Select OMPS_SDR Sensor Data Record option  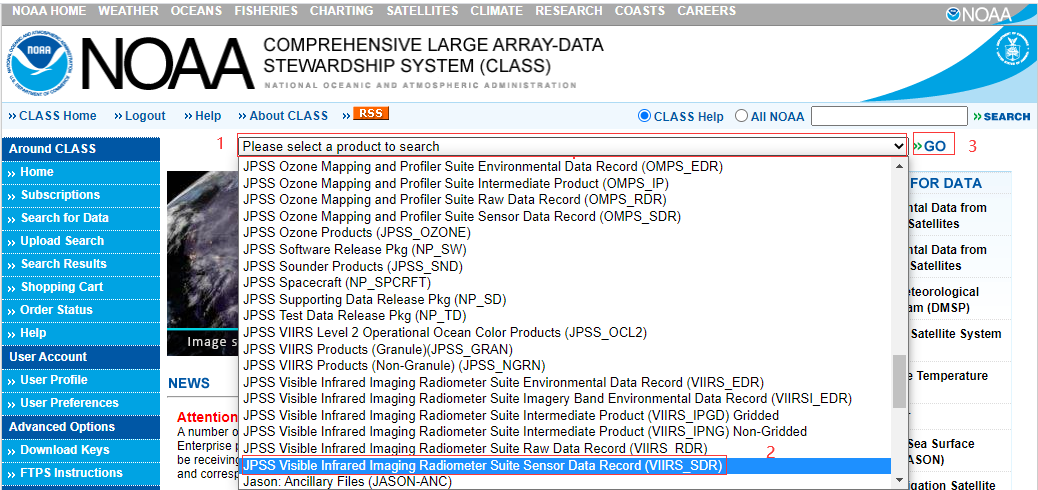click(565, 216)
